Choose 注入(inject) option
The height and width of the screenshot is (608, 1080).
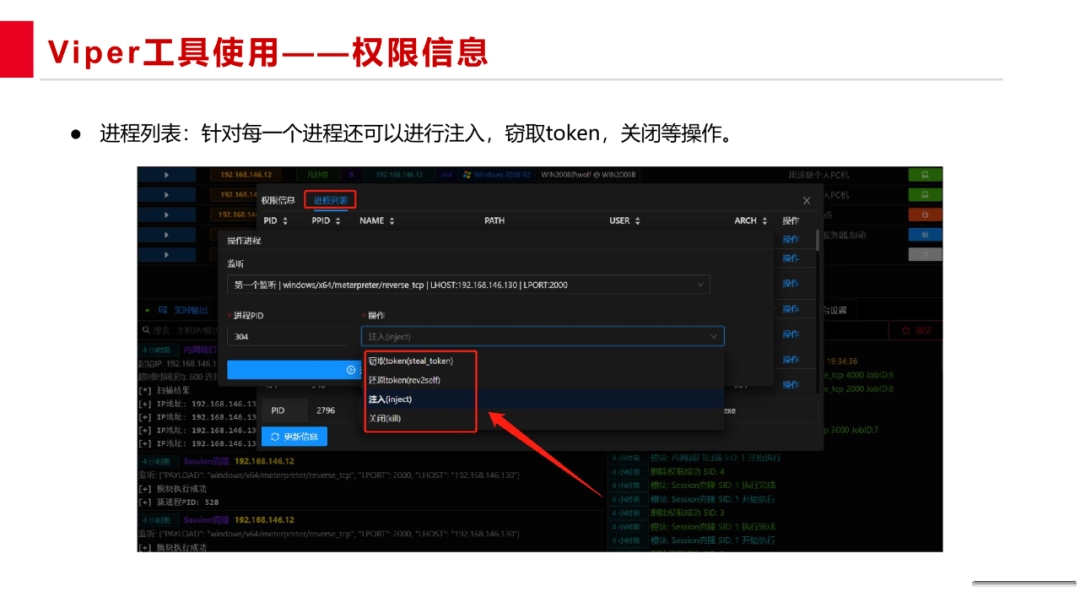(x=390, y=399)
